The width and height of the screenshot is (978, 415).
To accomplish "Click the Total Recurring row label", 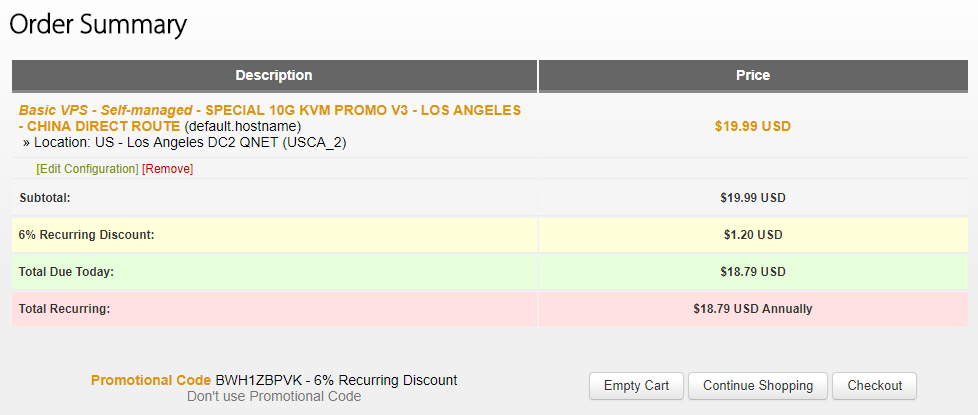I will [64, 309].
